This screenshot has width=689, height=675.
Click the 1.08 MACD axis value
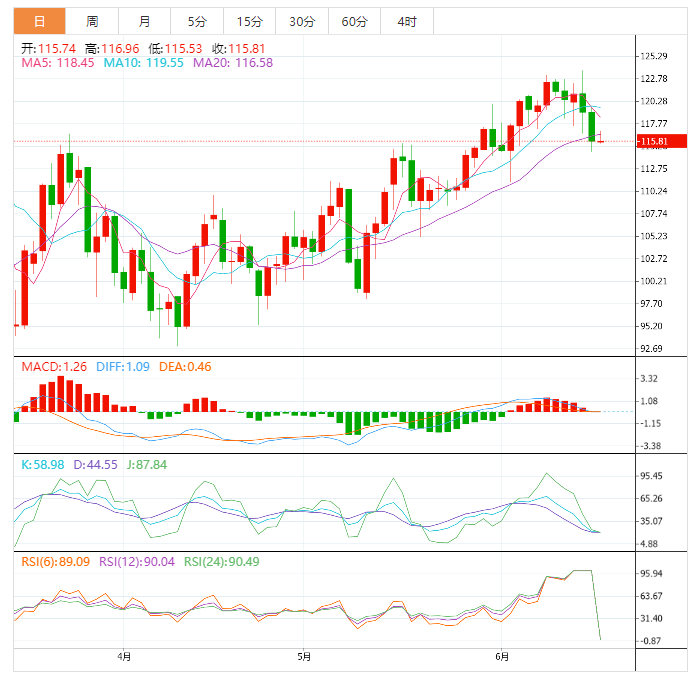pos(649,401)
